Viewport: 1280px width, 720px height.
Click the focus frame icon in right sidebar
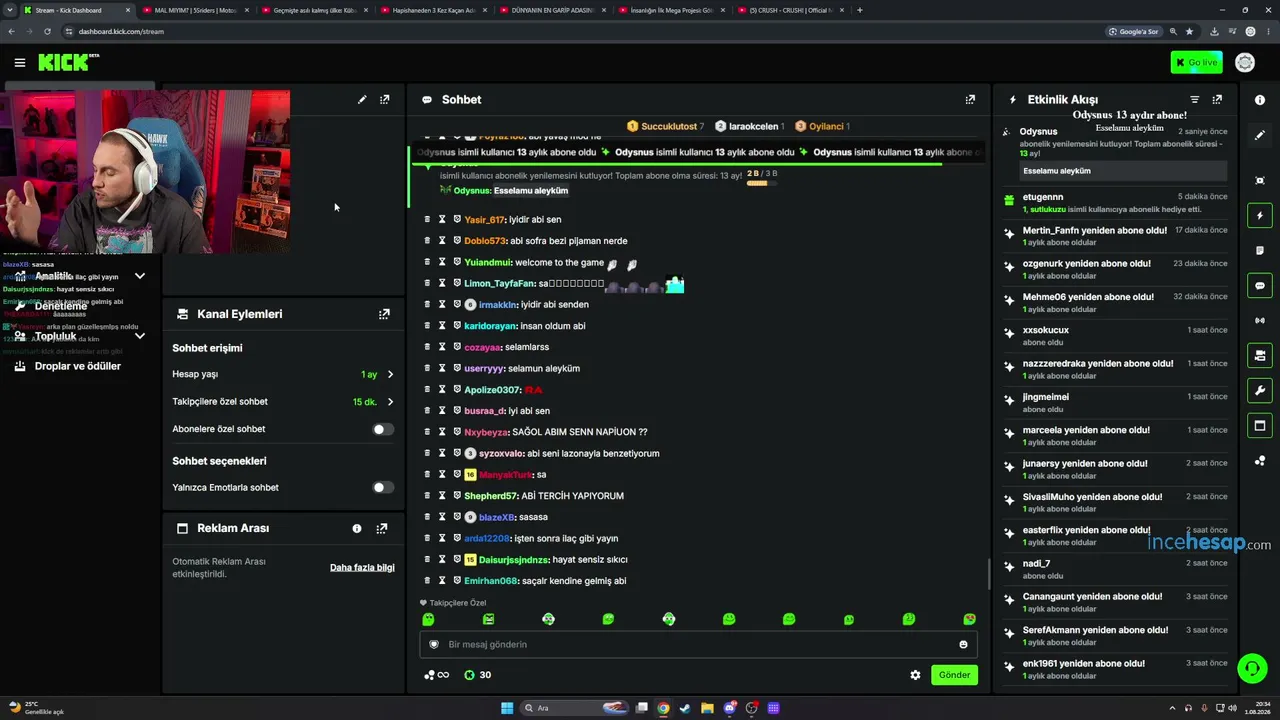1260,180
